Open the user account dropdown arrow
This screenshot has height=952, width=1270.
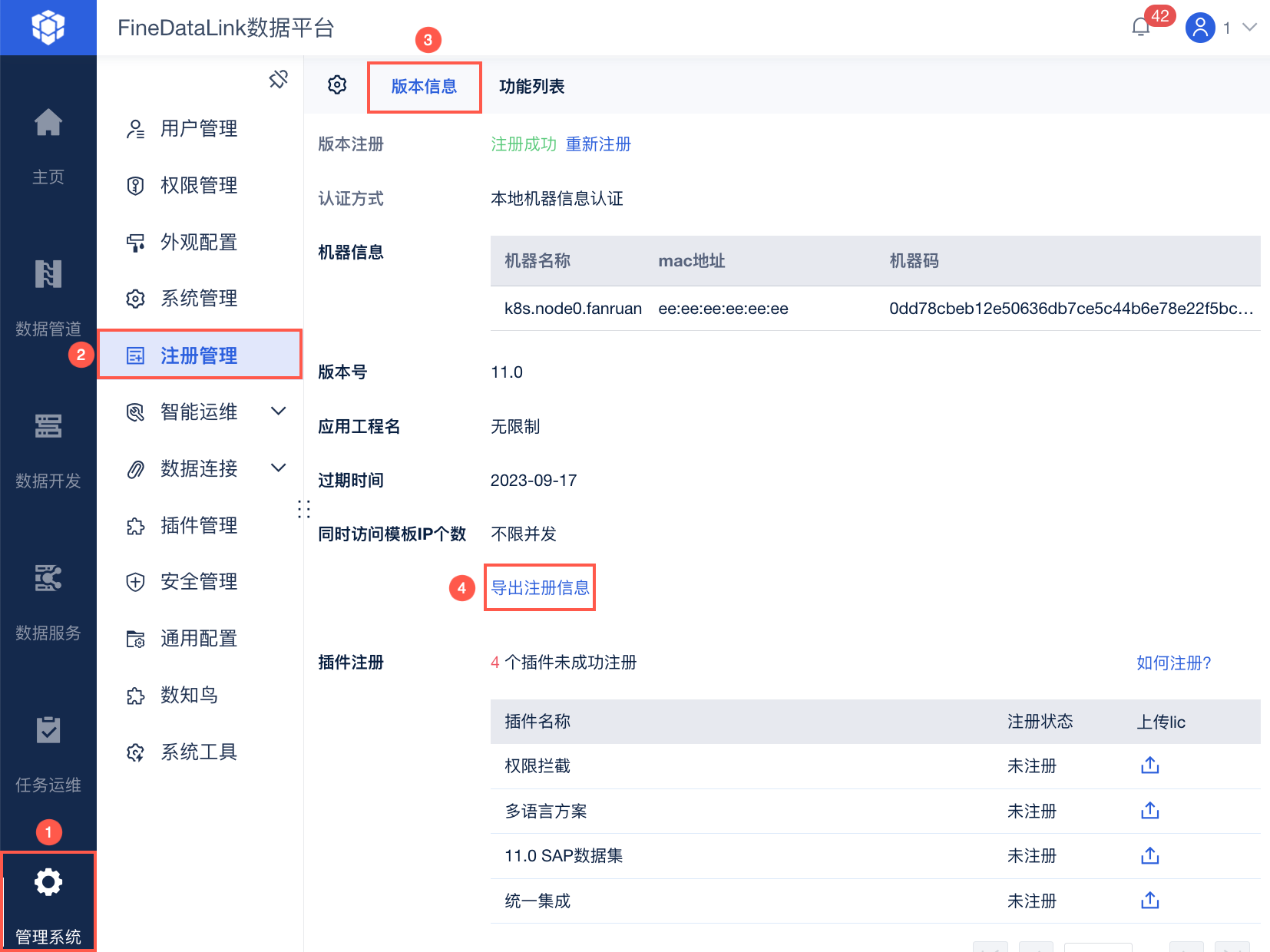pos(1249,28)
